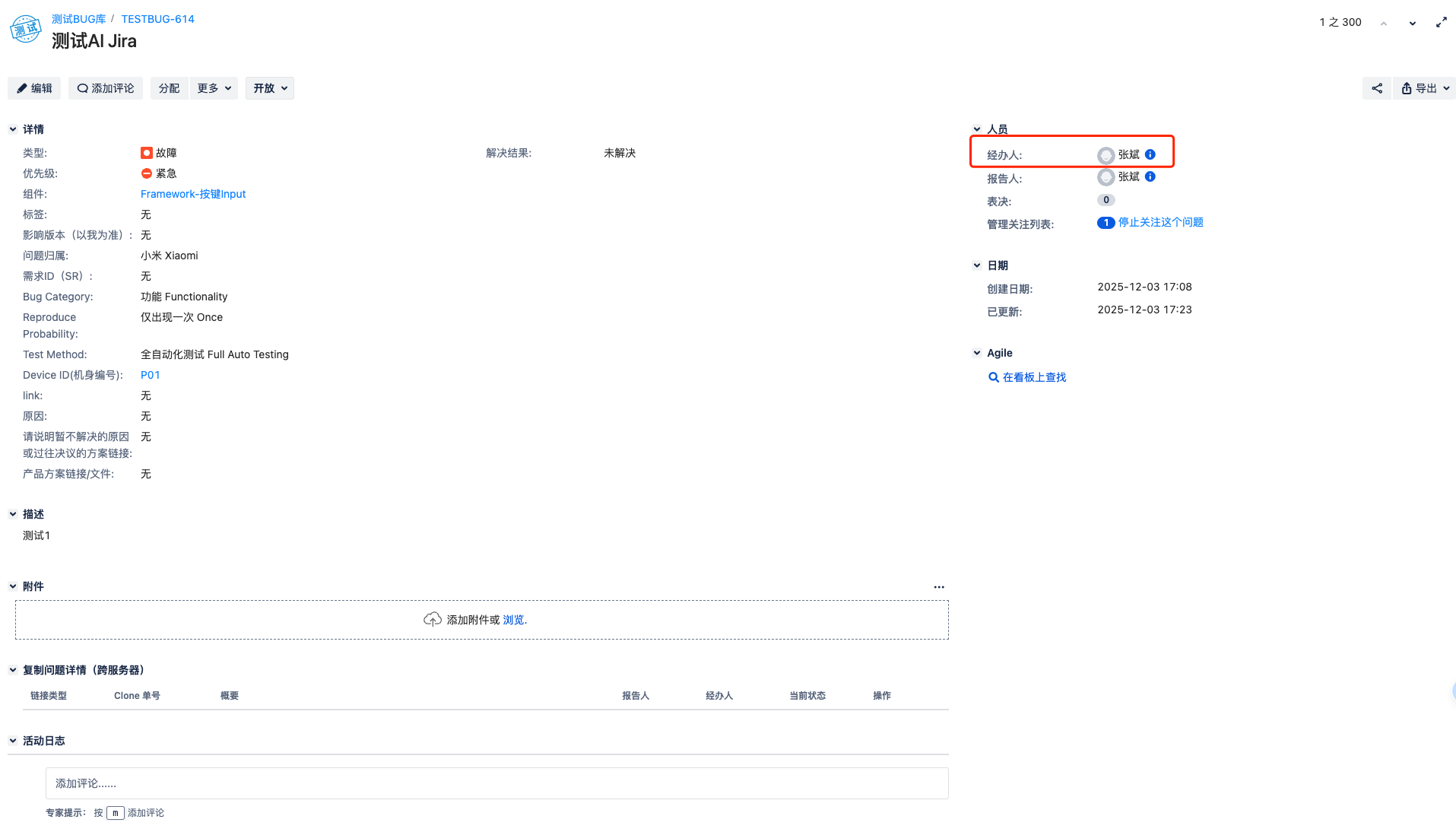The height and width of the screenshot is (832, 1456).
Task: Click the 功能 Functionality value
Action: [x=184, y=297]
